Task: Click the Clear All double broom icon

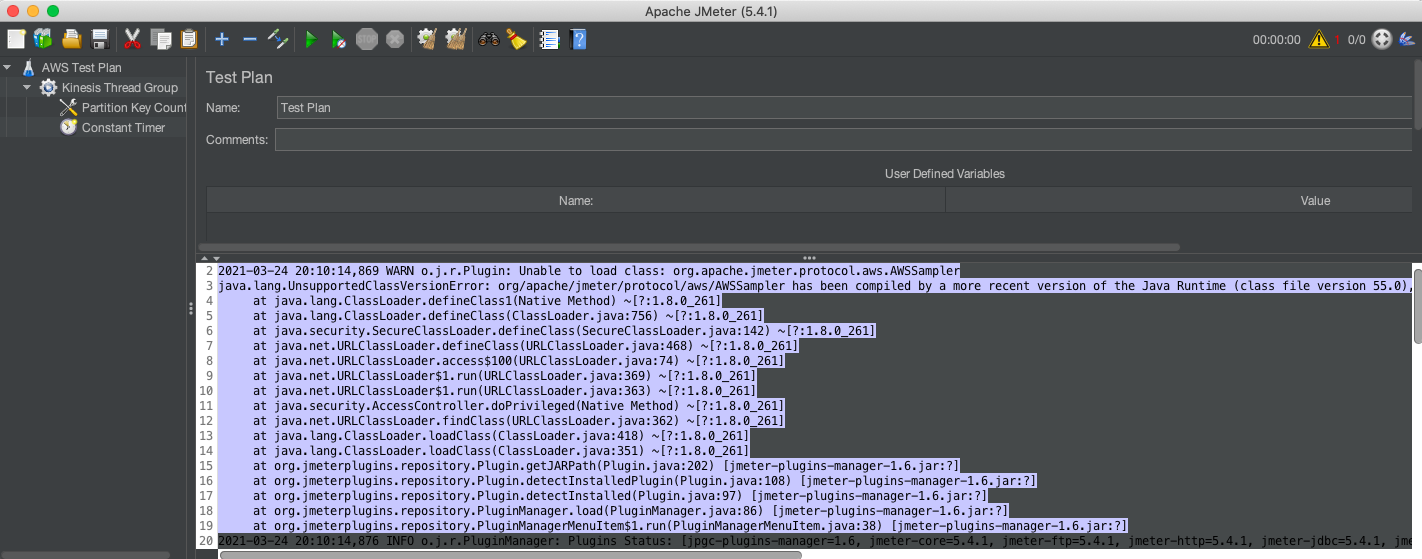Action: [456, 39]
